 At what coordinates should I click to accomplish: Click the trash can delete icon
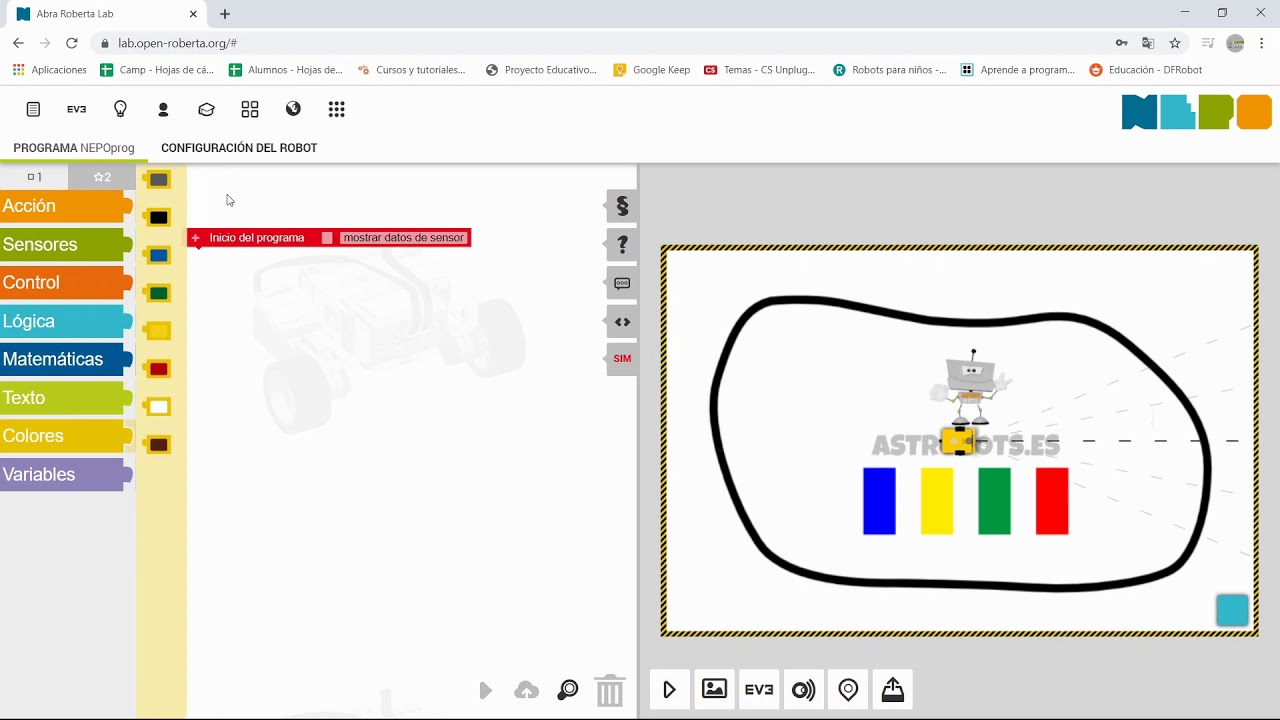pyautogui.click(x=609, y=690)
